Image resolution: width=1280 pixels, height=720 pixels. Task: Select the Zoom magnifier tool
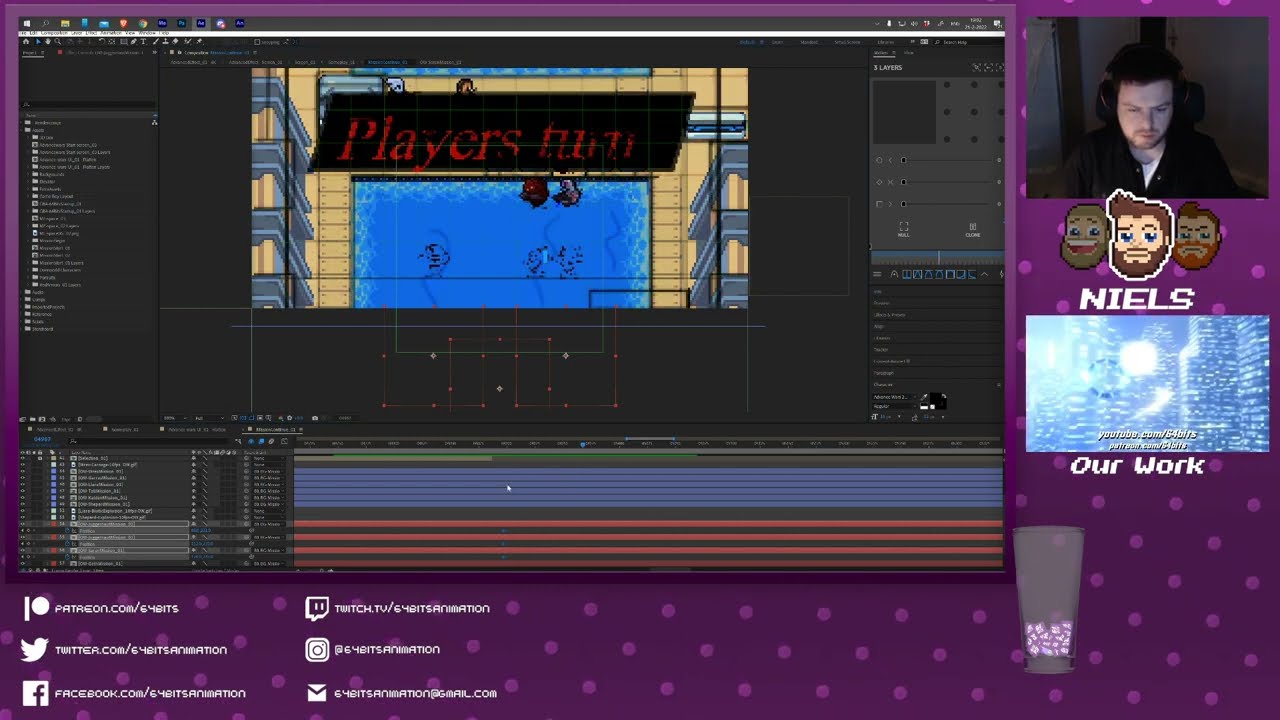pyautogui.click(x=57, y=41)
